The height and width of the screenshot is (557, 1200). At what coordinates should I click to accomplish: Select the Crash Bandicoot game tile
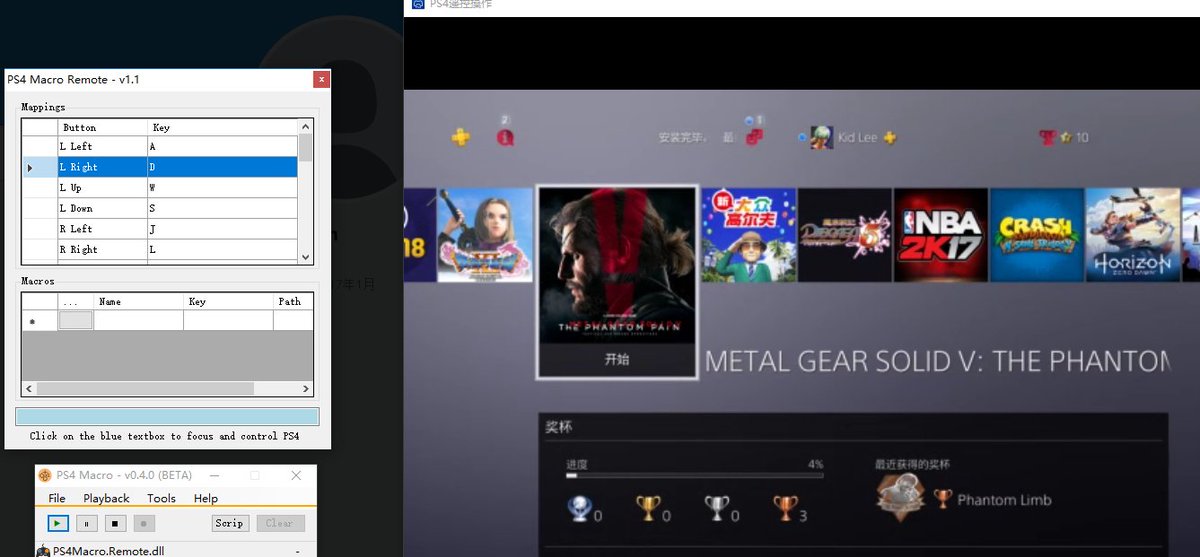1036,235
